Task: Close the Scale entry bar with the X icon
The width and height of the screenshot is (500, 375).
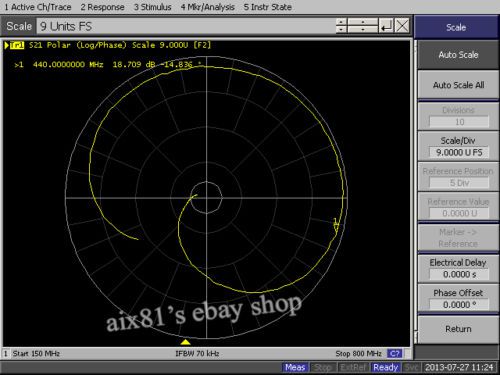Action: (402, 26)
